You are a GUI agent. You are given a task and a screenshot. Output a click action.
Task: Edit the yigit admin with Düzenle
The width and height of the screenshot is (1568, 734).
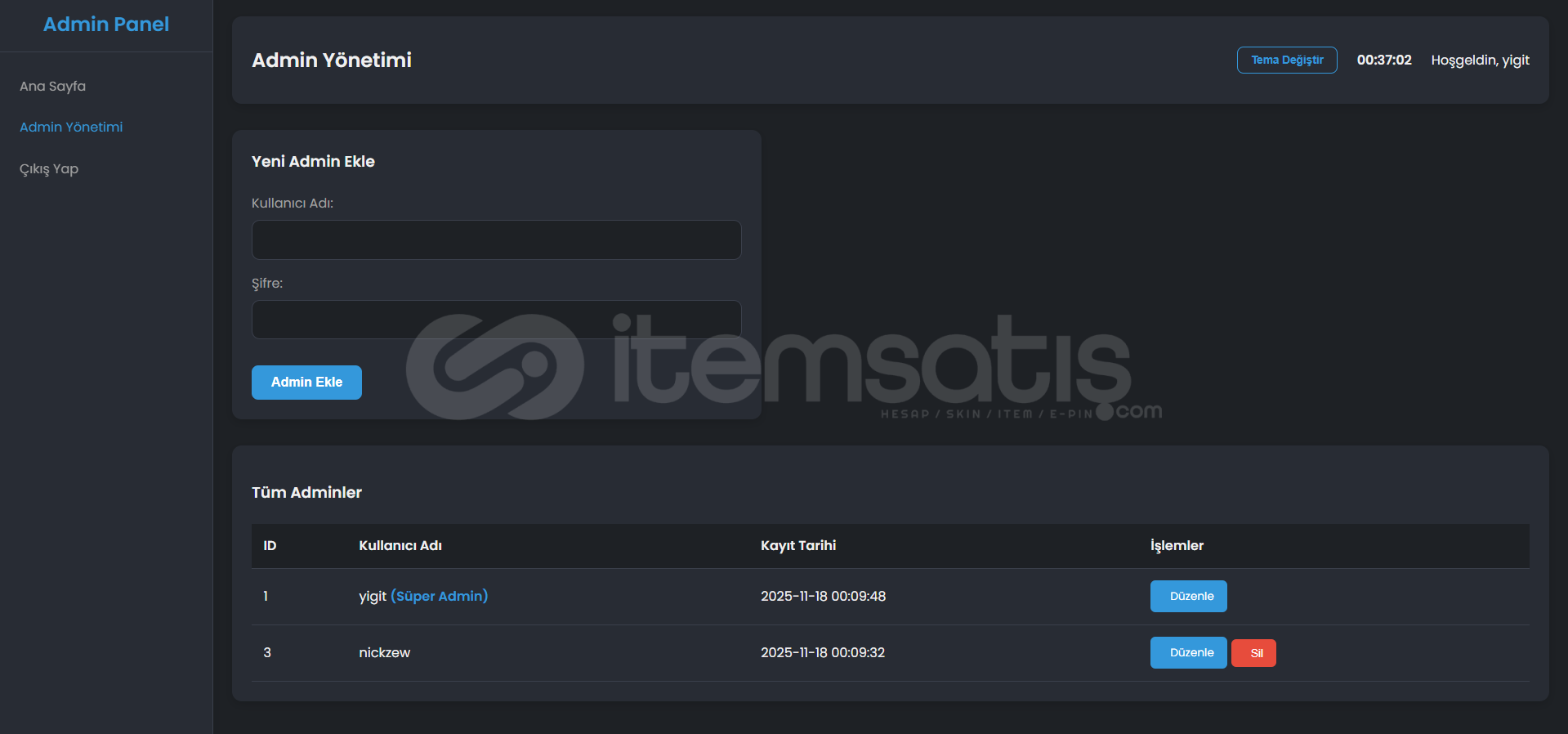click(x=1188, y=596)
